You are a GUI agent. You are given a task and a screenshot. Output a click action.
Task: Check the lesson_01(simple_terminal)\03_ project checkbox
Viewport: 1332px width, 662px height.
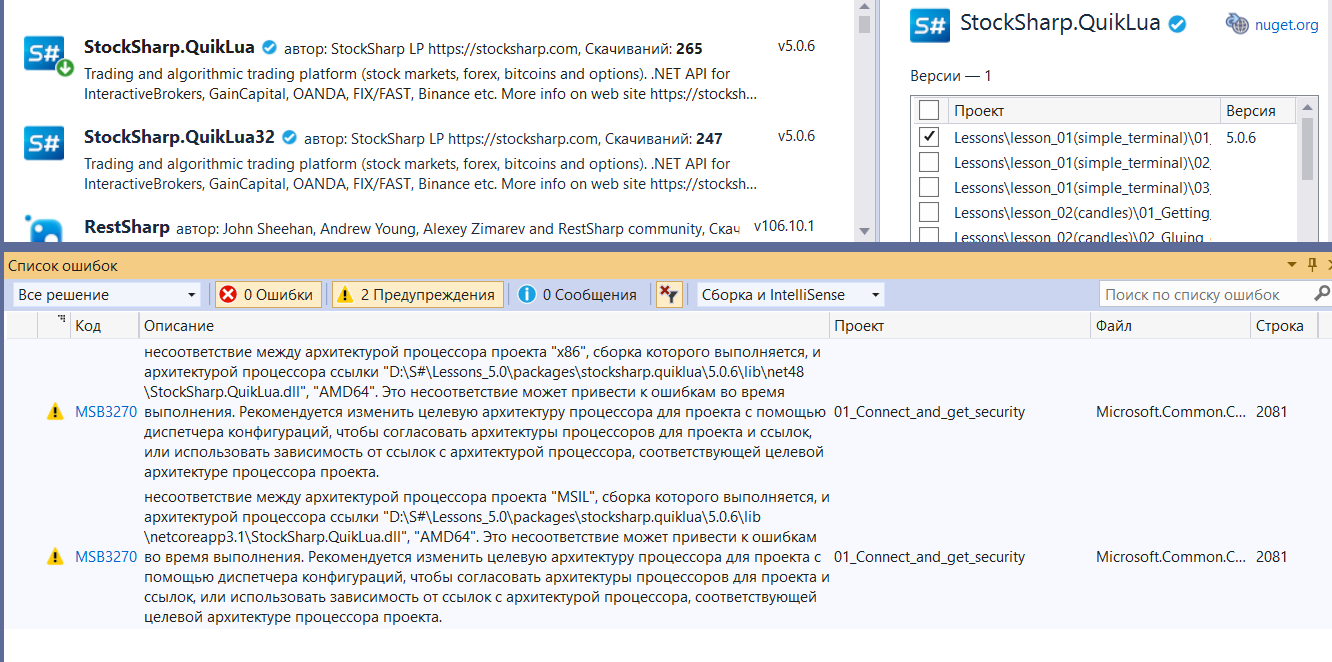coord(929,186)
